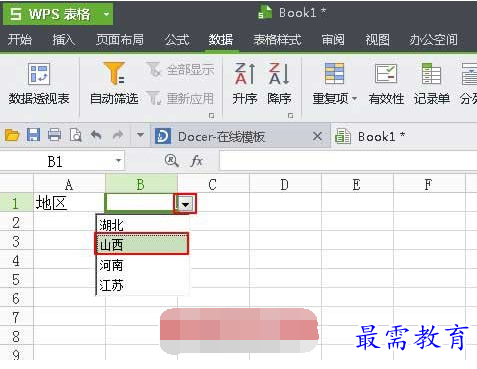Click cell A1 containing 地区

pyautogui.click(x=69, y=203)
